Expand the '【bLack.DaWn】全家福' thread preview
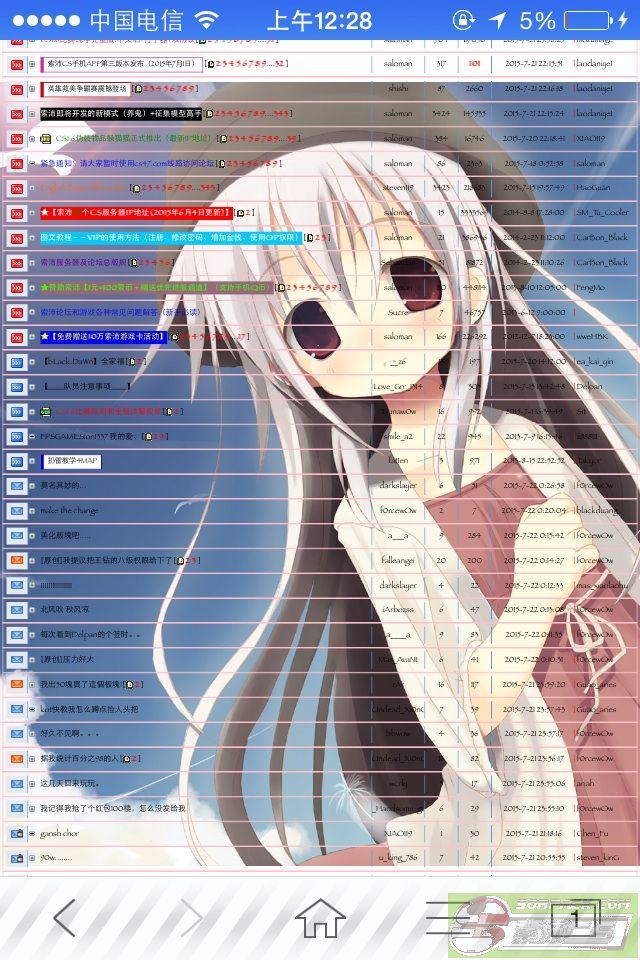The image size is (640, 960). click(x=32, y=361)
